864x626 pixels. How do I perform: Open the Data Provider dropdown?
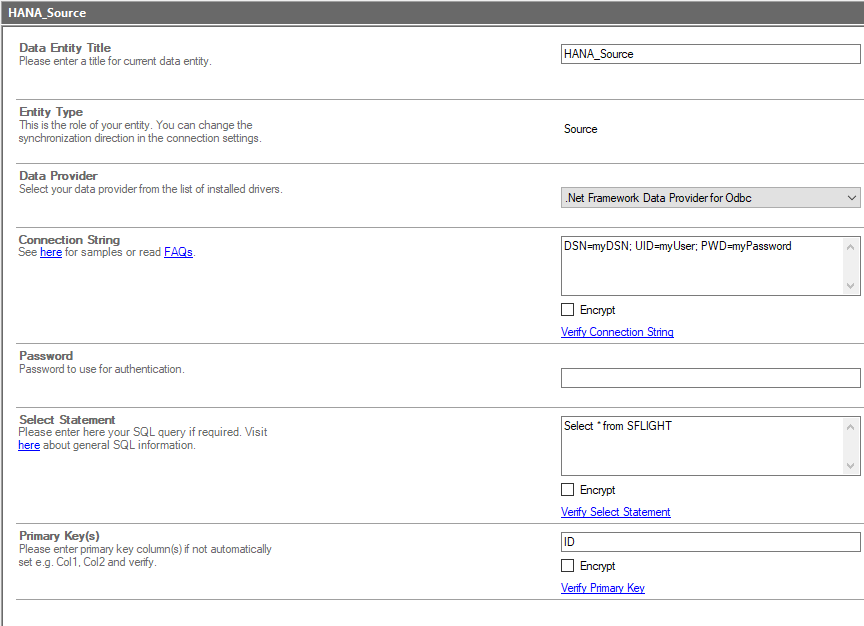tap(710, 198)
